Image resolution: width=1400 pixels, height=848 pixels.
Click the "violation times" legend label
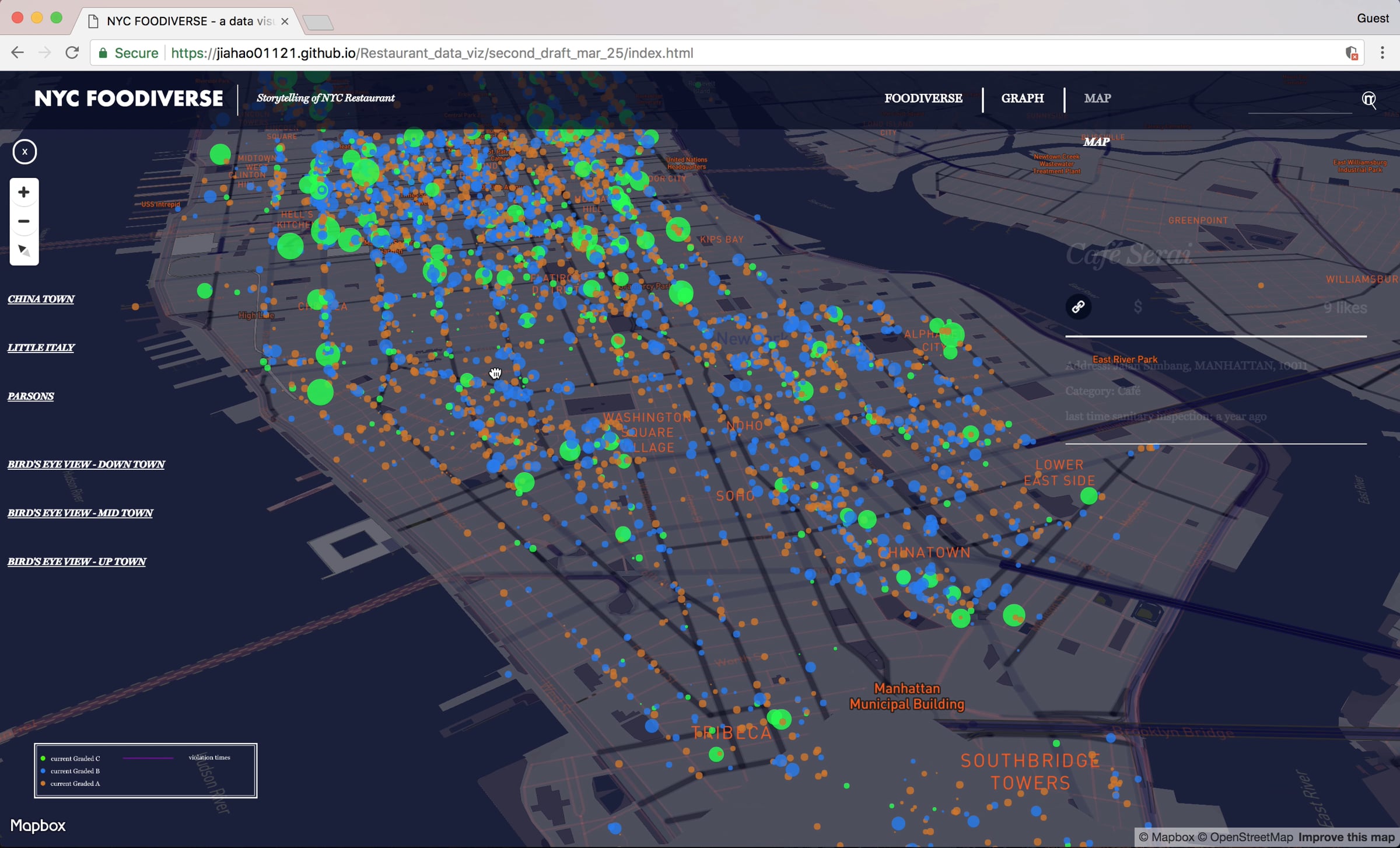click(x=209, y=758)
